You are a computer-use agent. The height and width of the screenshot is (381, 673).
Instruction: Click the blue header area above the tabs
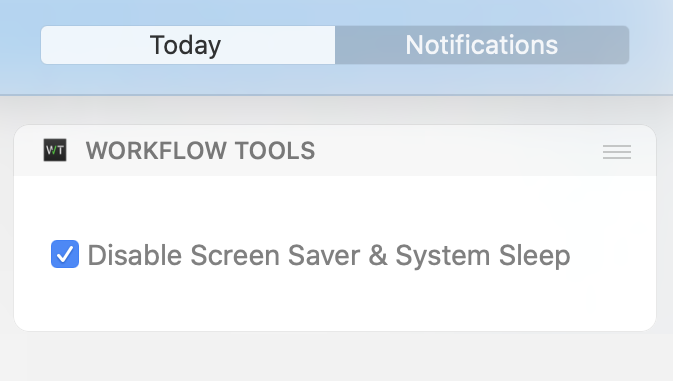coord(335,12)
